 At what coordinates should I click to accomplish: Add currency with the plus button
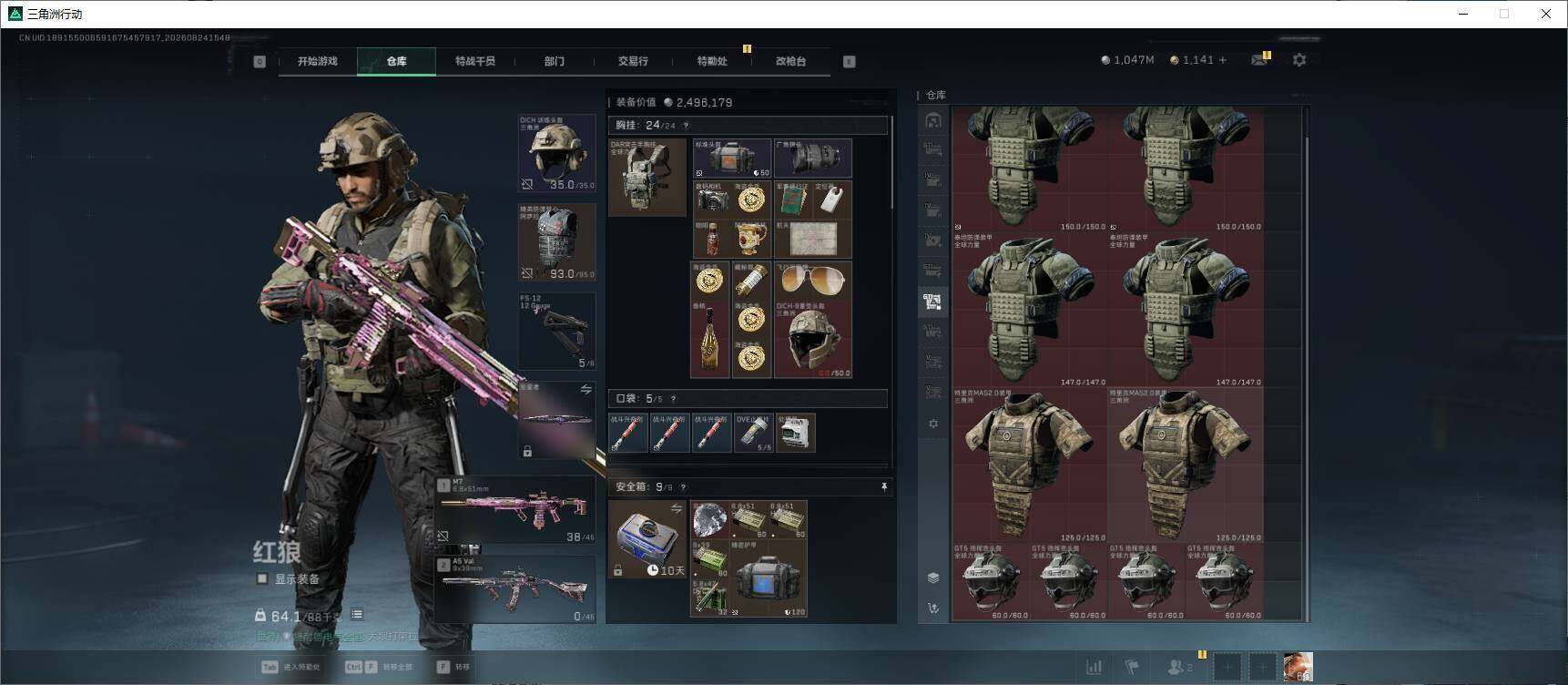(x=1223, y=60)
